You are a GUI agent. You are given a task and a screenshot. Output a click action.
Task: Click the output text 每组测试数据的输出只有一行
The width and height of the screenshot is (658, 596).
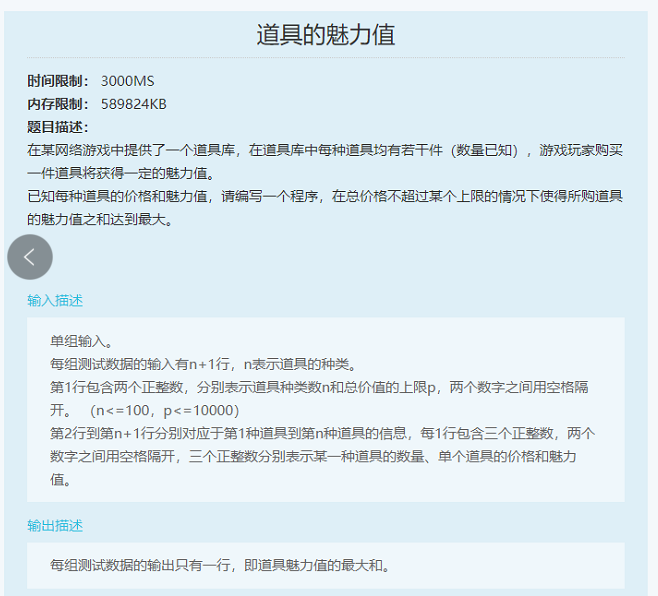click(220, 565)
